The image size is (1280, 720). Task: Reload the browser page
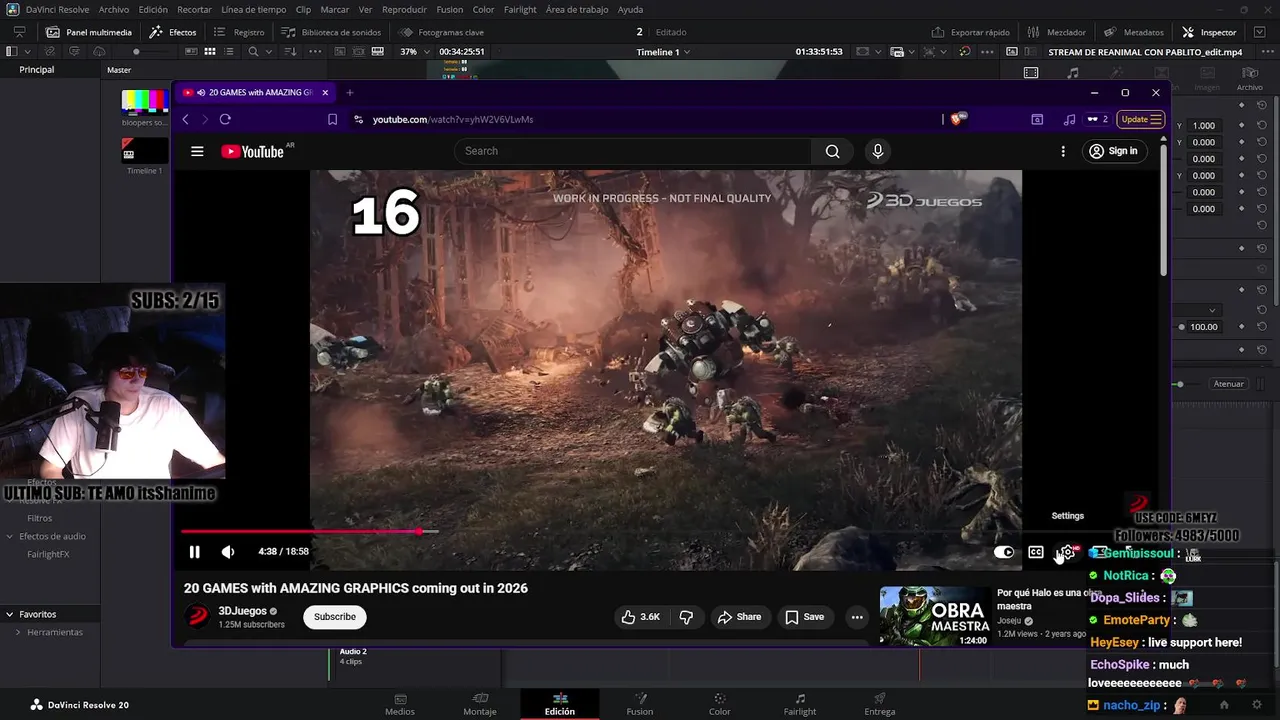(225, 119)
